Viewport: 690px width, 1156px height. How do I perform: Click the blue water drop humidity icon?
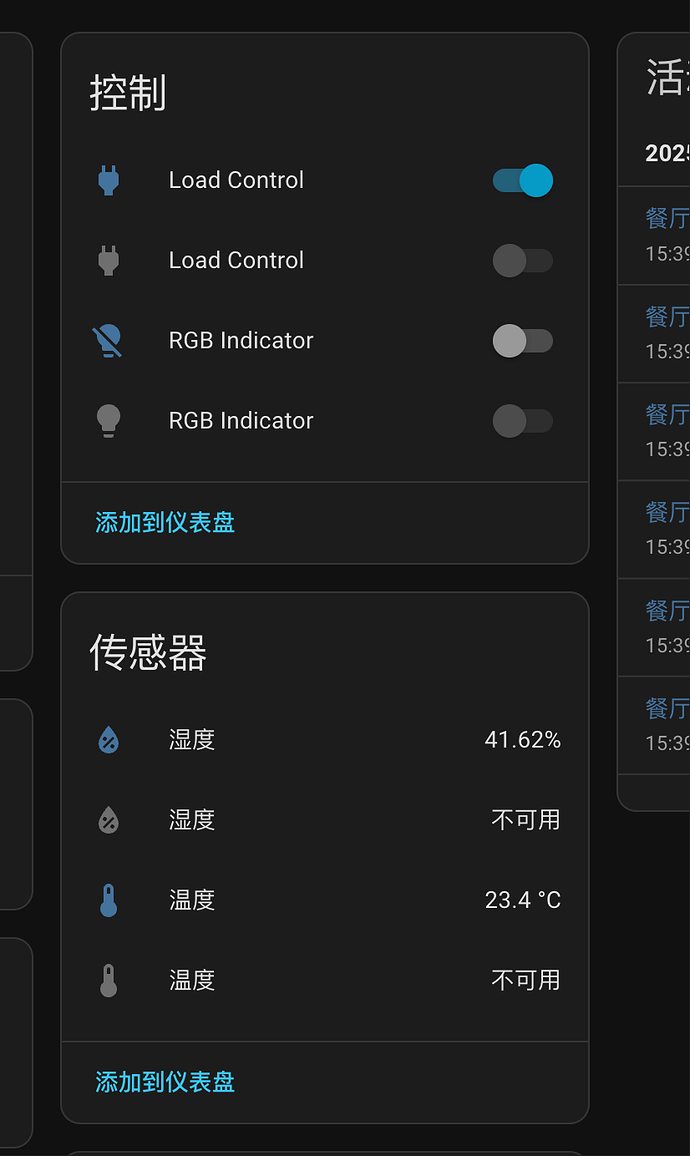(x=109, y=740)
